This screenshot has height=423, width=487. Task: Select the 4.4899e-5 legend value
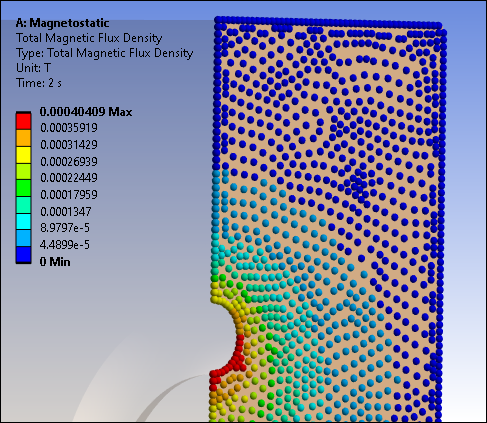(65, 245)
